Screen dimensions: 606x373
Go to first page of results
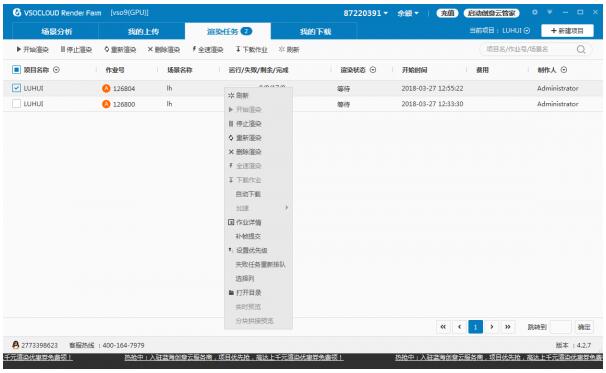point(443,327)
